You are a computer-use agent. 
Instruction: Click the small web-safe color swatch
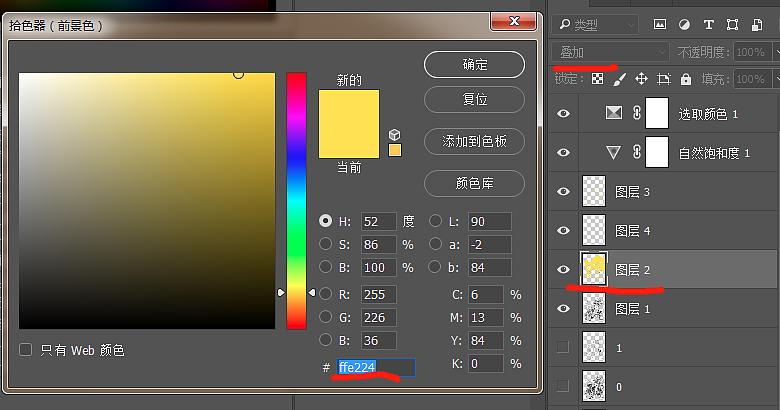tap(394, 150)
